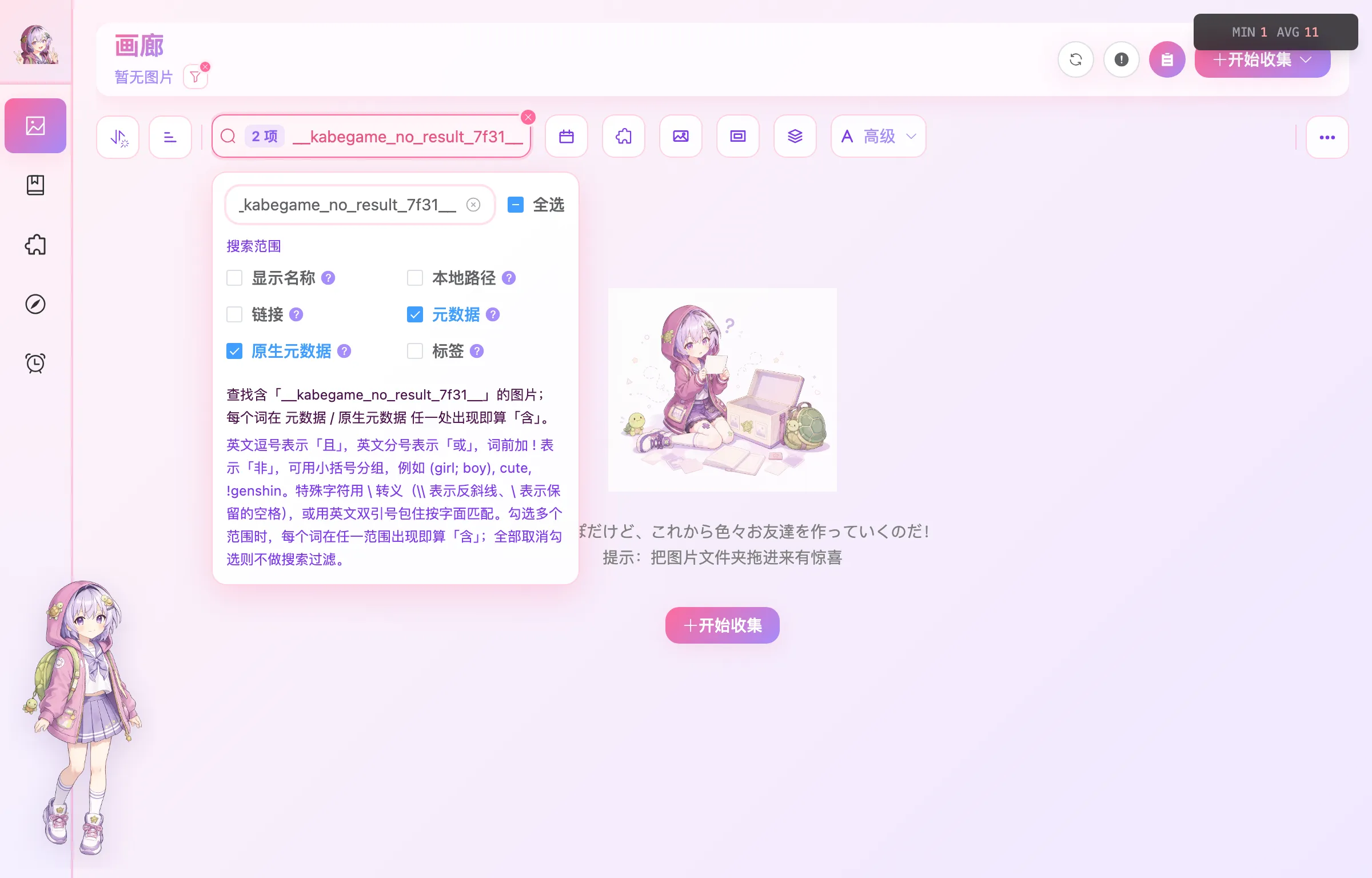Open the puzzle plugin filter in toolbar
This screenshot has width=1372, height=878.
coord(624,137)
